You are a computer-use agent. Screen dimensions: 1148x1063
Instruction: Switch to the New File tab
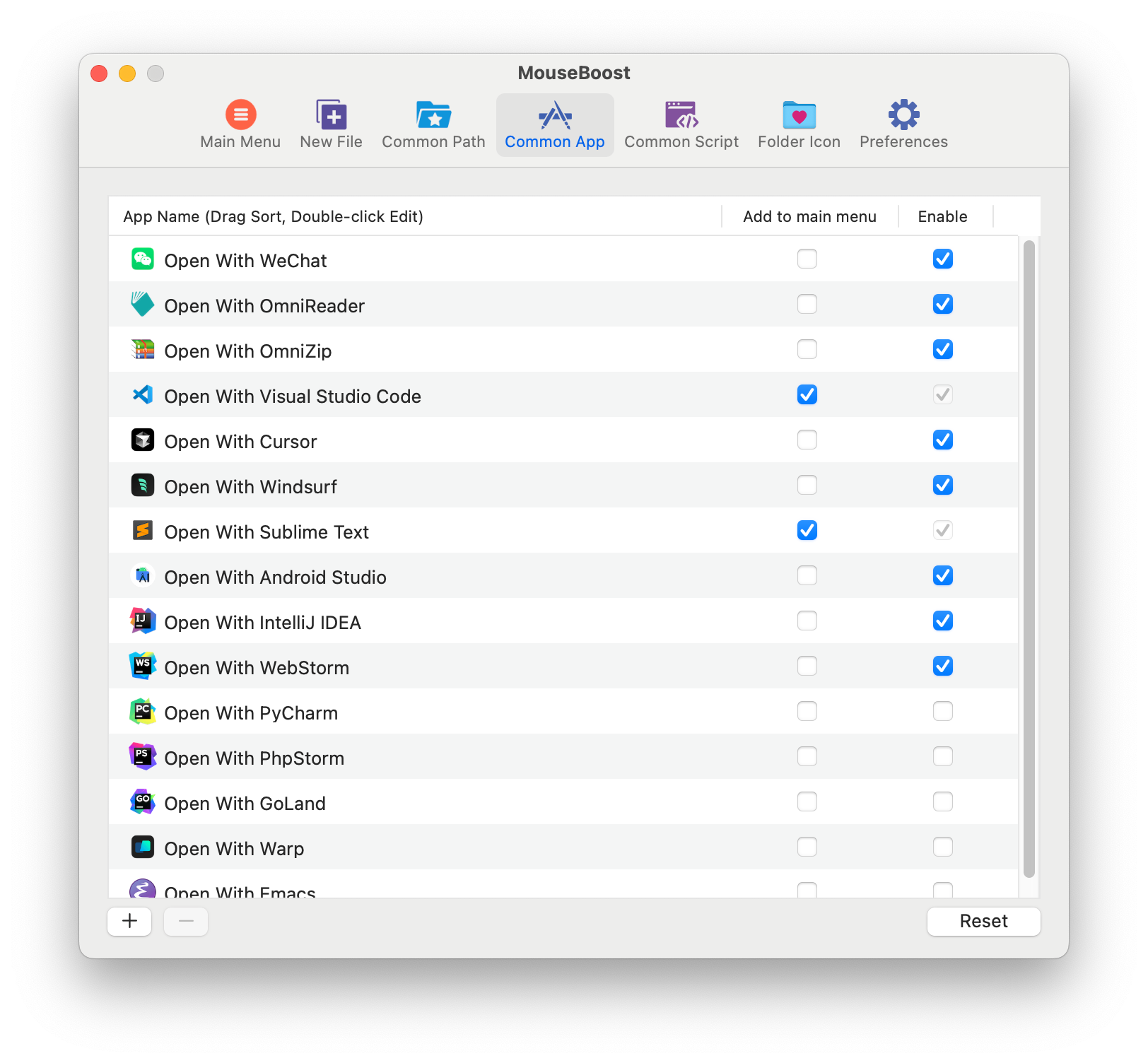(331, 125)
